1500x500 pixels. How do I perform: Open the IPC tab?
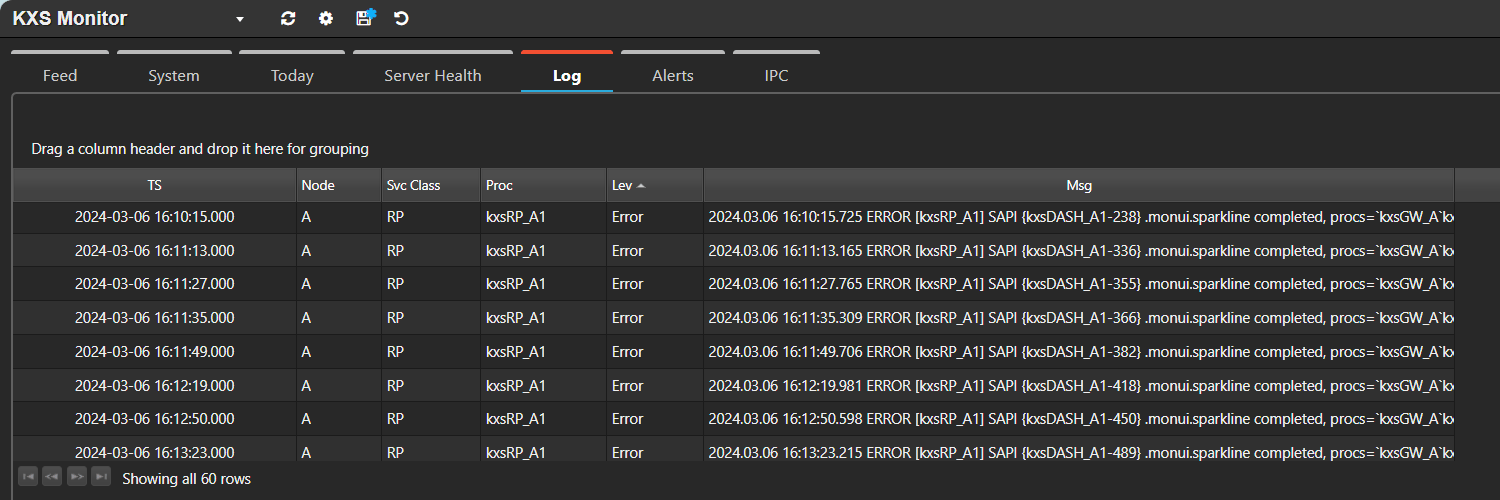[x=777, y=75]
